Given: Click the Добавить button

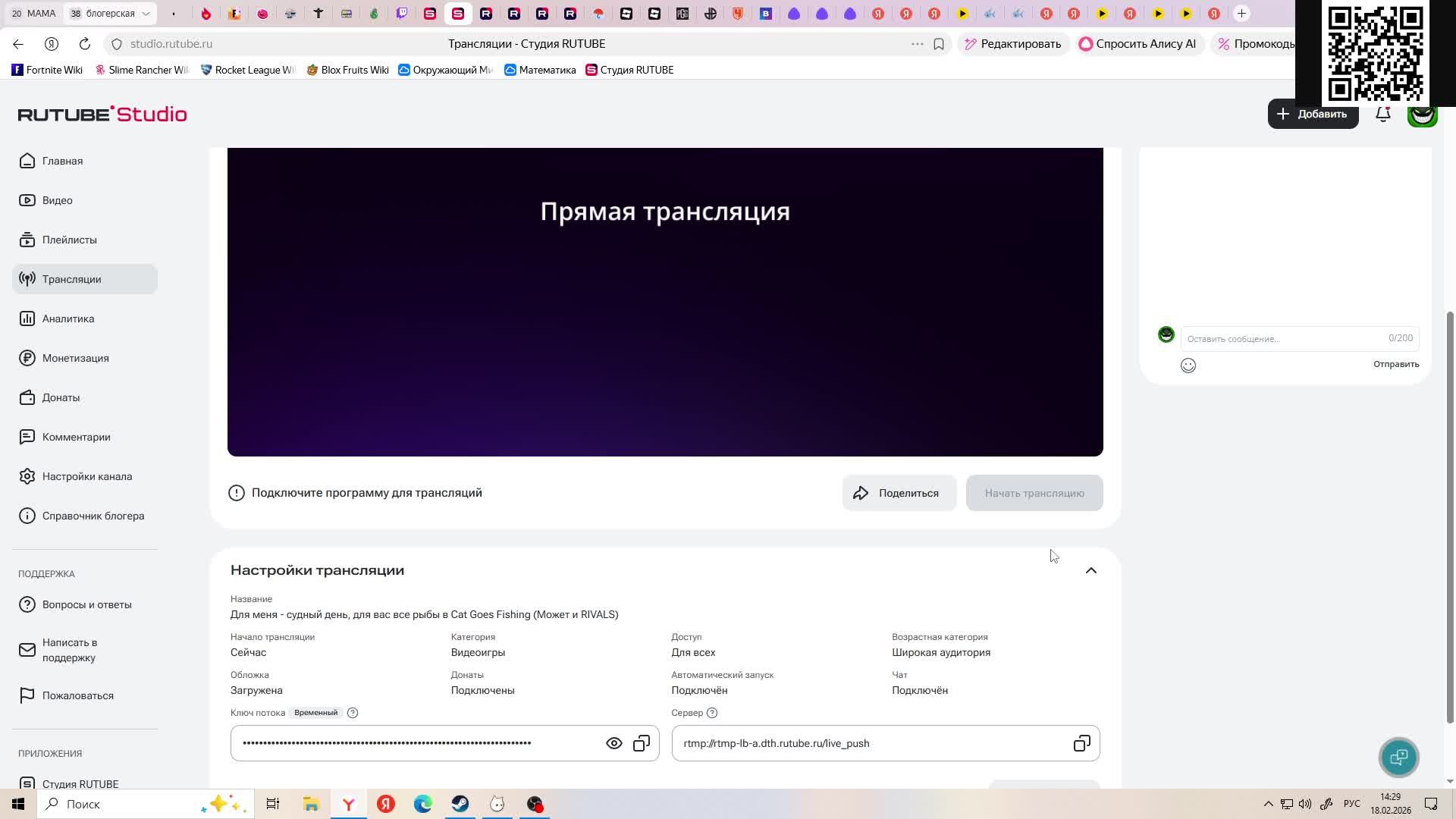Looking at the screenshot, I should coord(1313,114).
